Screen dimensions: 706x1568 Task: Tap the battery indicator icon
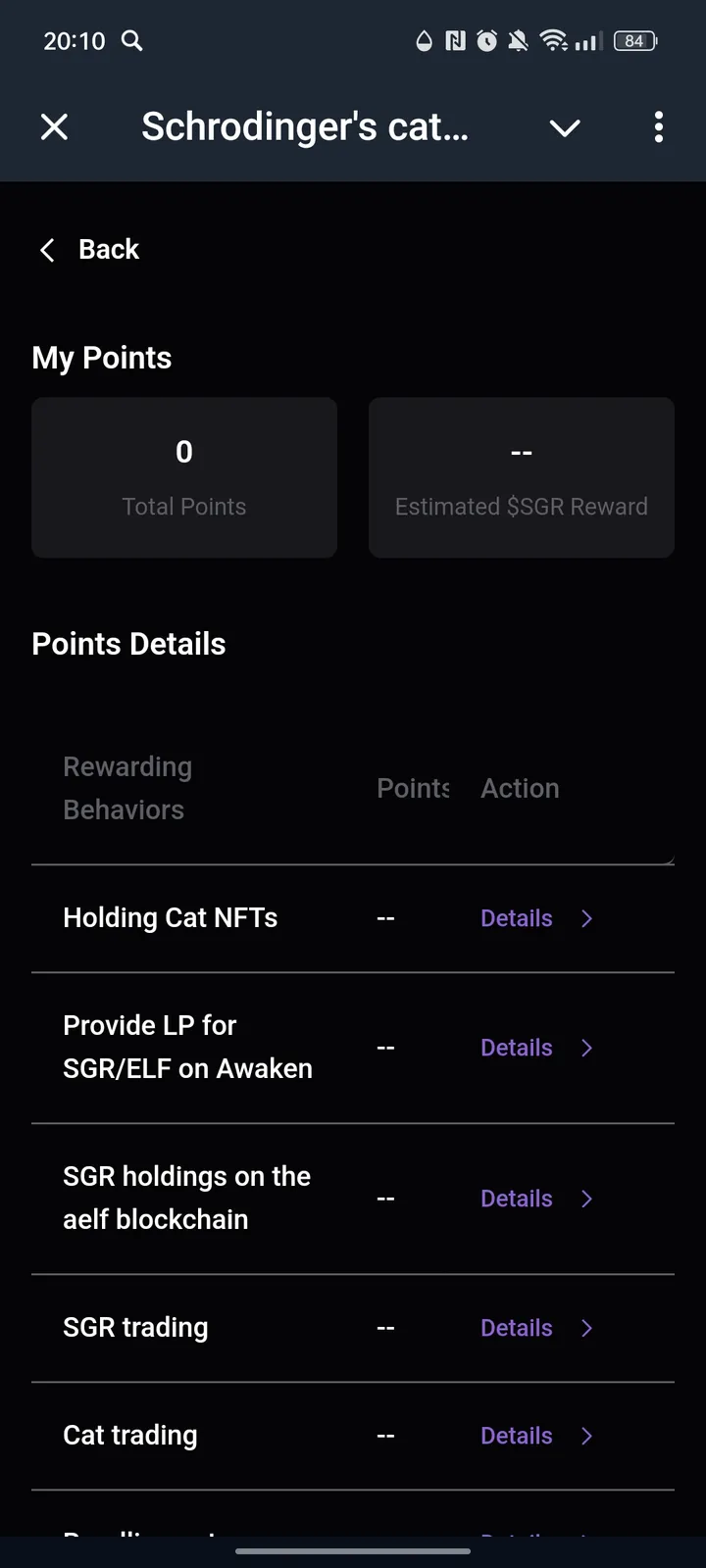coord(634,40)
